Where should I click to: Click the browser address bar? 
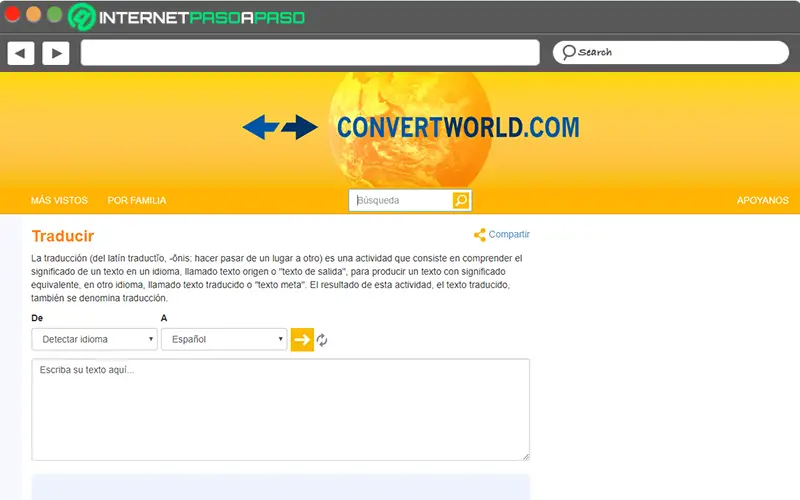(310, 53)
